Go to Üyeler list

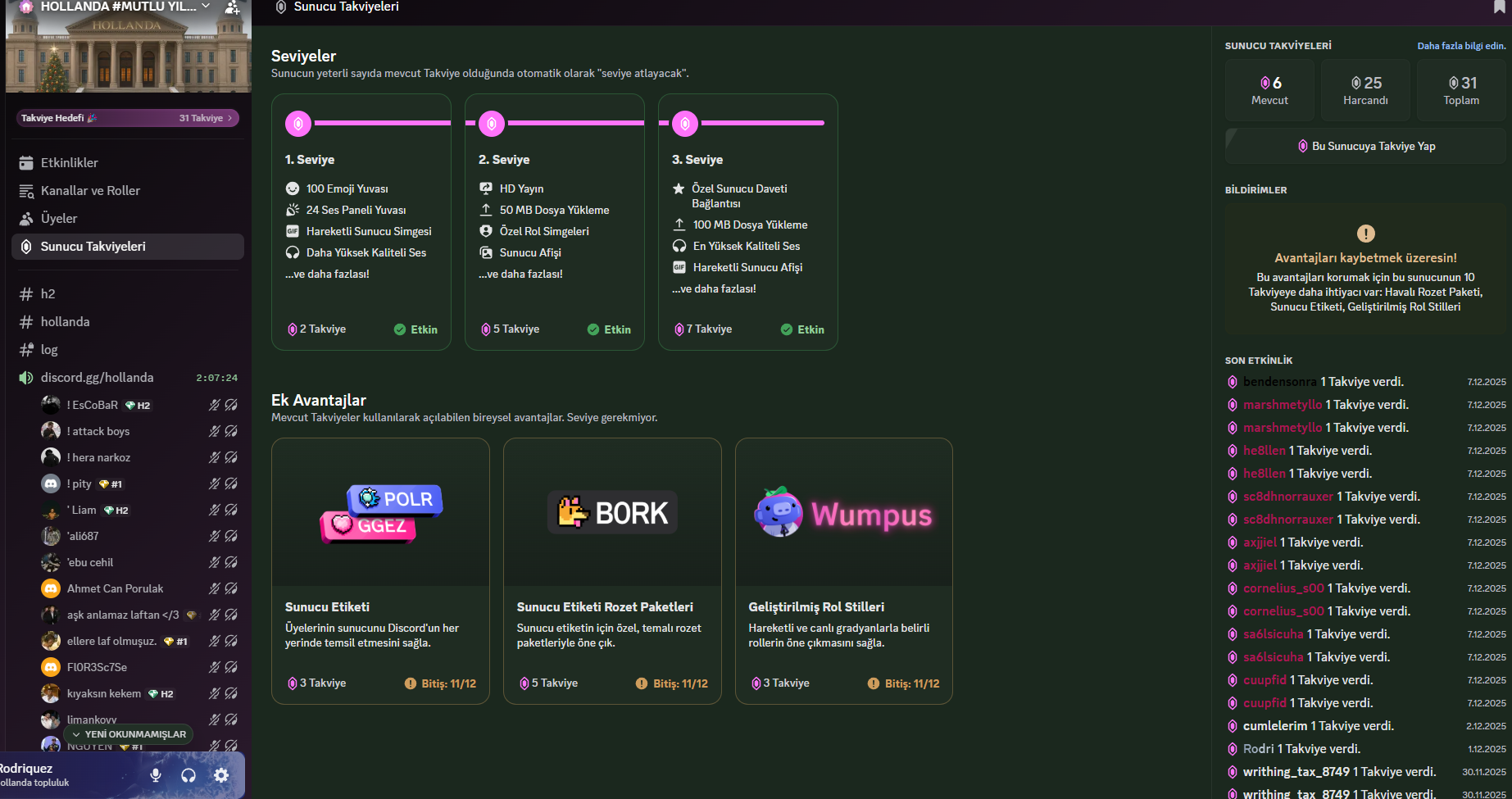[x=128, y=219]
